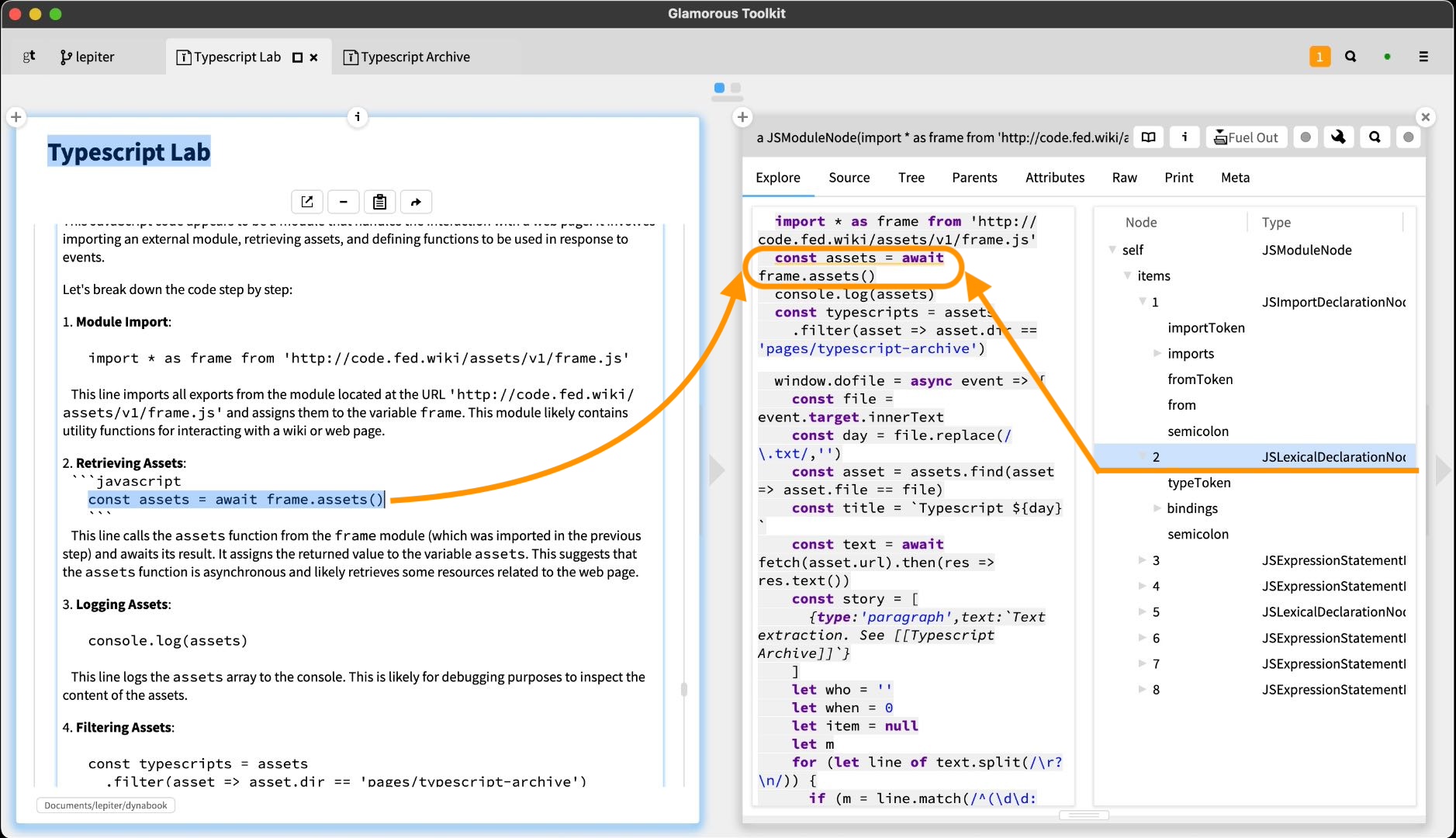
Task: Select the fromToken tree row
Action: pyautogui.click(x=1254, y=379)
